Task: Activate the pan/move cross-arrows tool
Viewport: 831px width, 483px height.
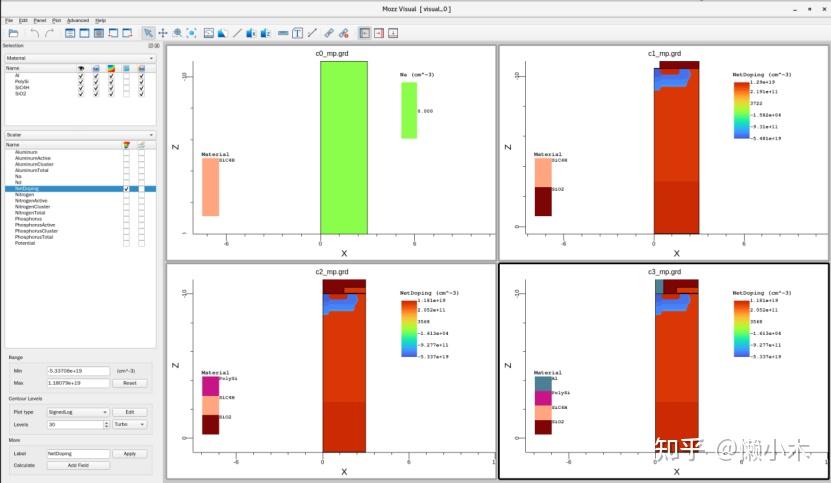Action: tap(163, 33)
